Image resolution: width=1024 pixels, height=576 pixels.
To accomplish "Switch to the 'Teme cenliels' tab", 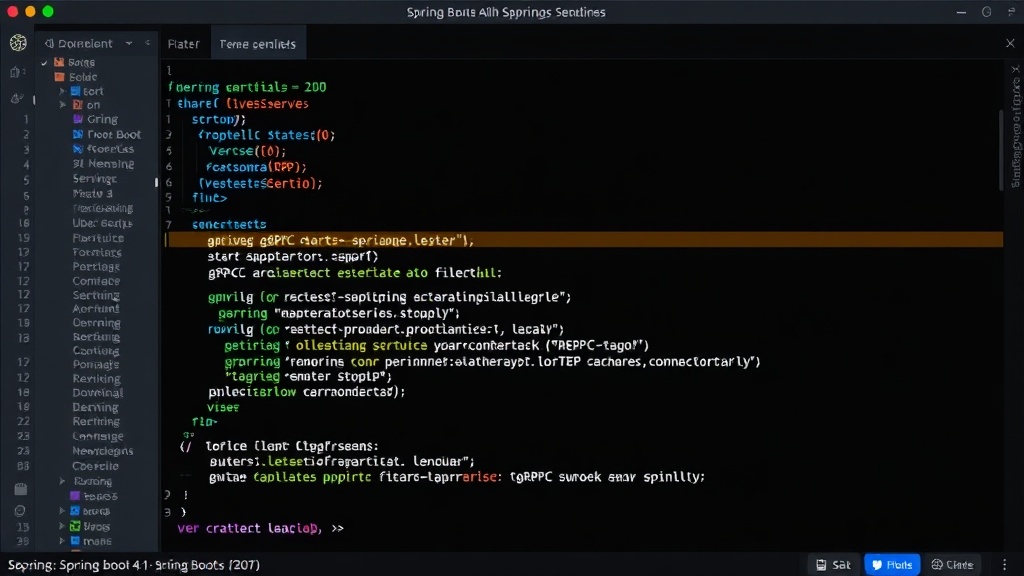I will pyautogui.click(x=258, y=44).
